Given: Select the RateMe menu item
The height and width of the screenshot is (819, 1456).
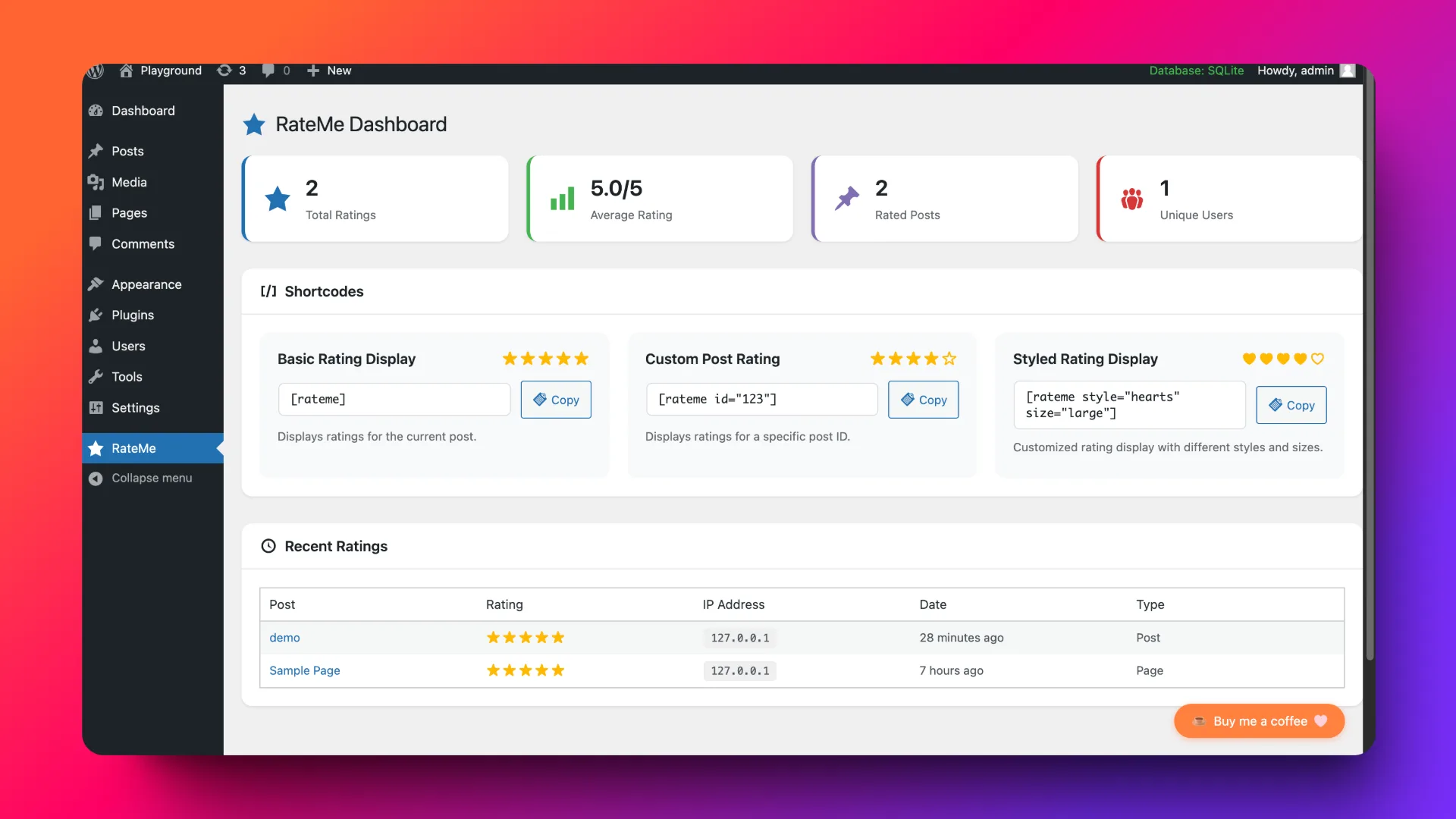Looking at the screenshot, I should click(x=154, y=448).
